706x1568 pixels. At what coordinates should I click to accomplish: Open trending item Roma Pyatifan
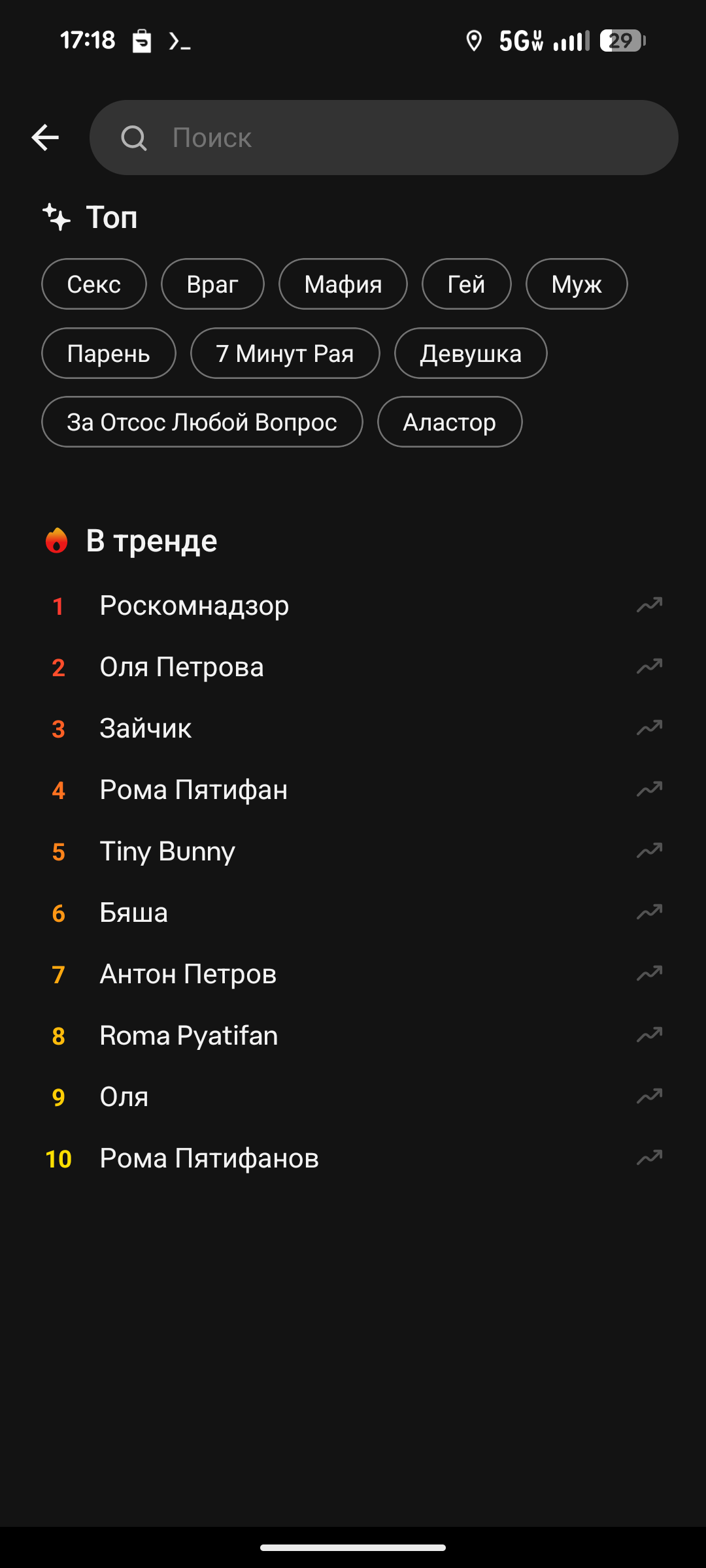tap(189, 1036)
